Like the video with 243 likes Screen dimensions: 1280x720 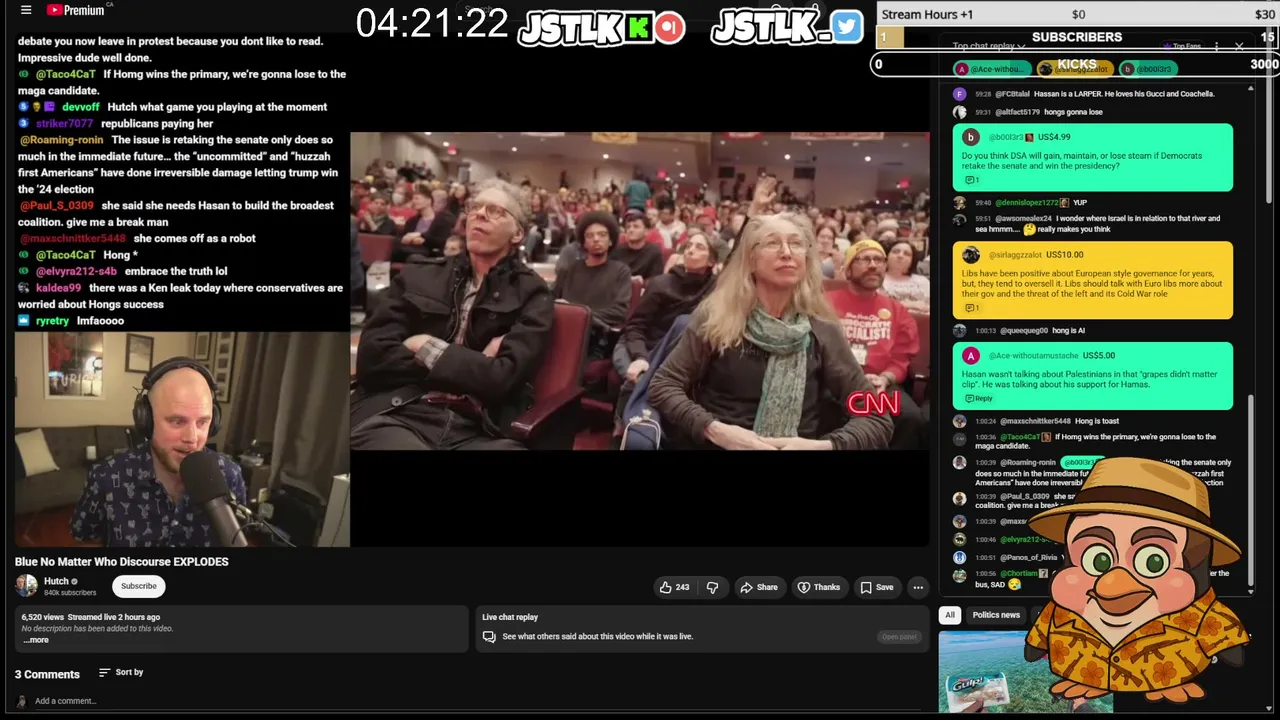pos(675,587)
